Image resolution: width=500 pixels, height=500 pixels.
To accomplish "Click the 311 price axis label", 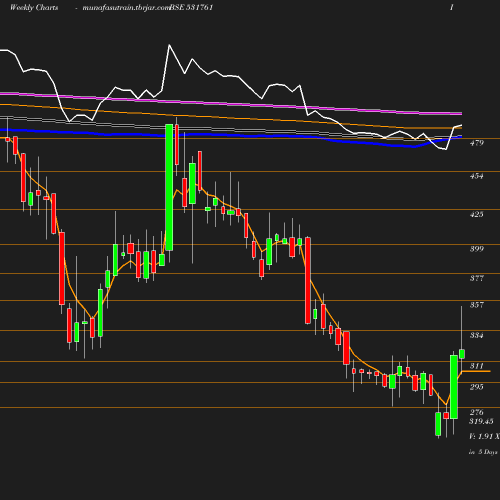I will tap(476, 366).
